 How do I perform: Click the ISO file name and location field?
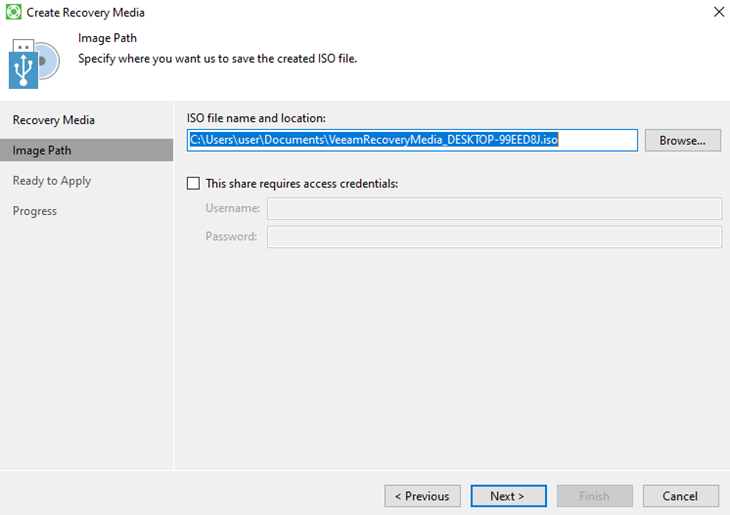(411, 141)
